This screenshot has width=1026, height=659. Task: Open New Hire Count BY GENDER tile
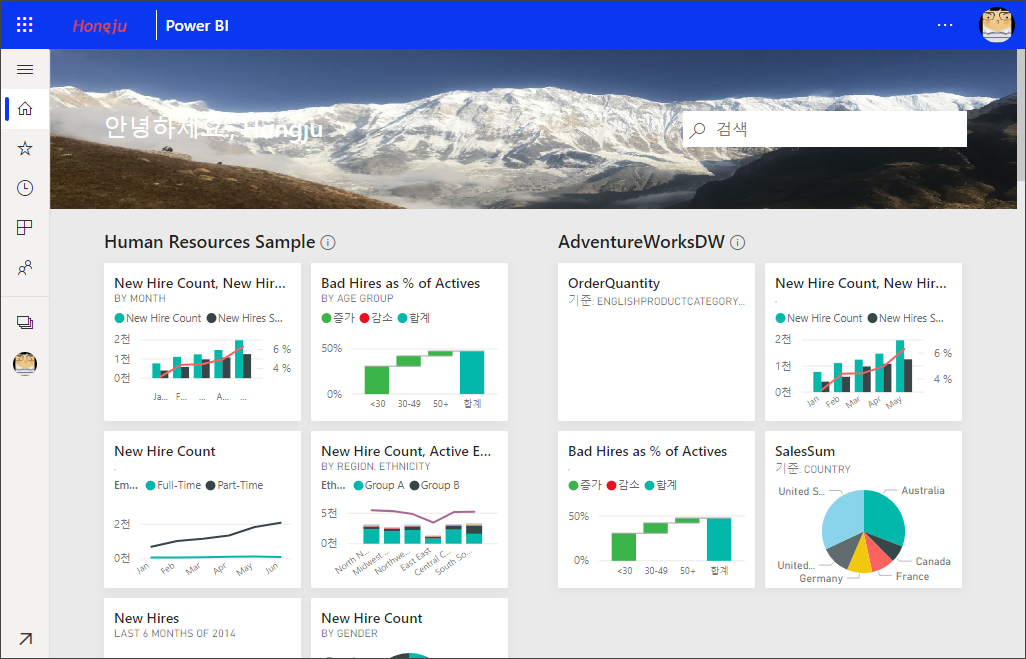[409, 628]
